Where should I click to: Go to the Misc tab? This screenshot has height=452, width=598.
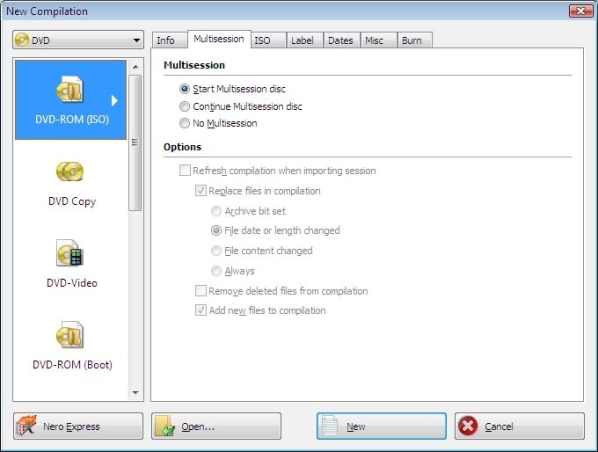coord(378,40)
